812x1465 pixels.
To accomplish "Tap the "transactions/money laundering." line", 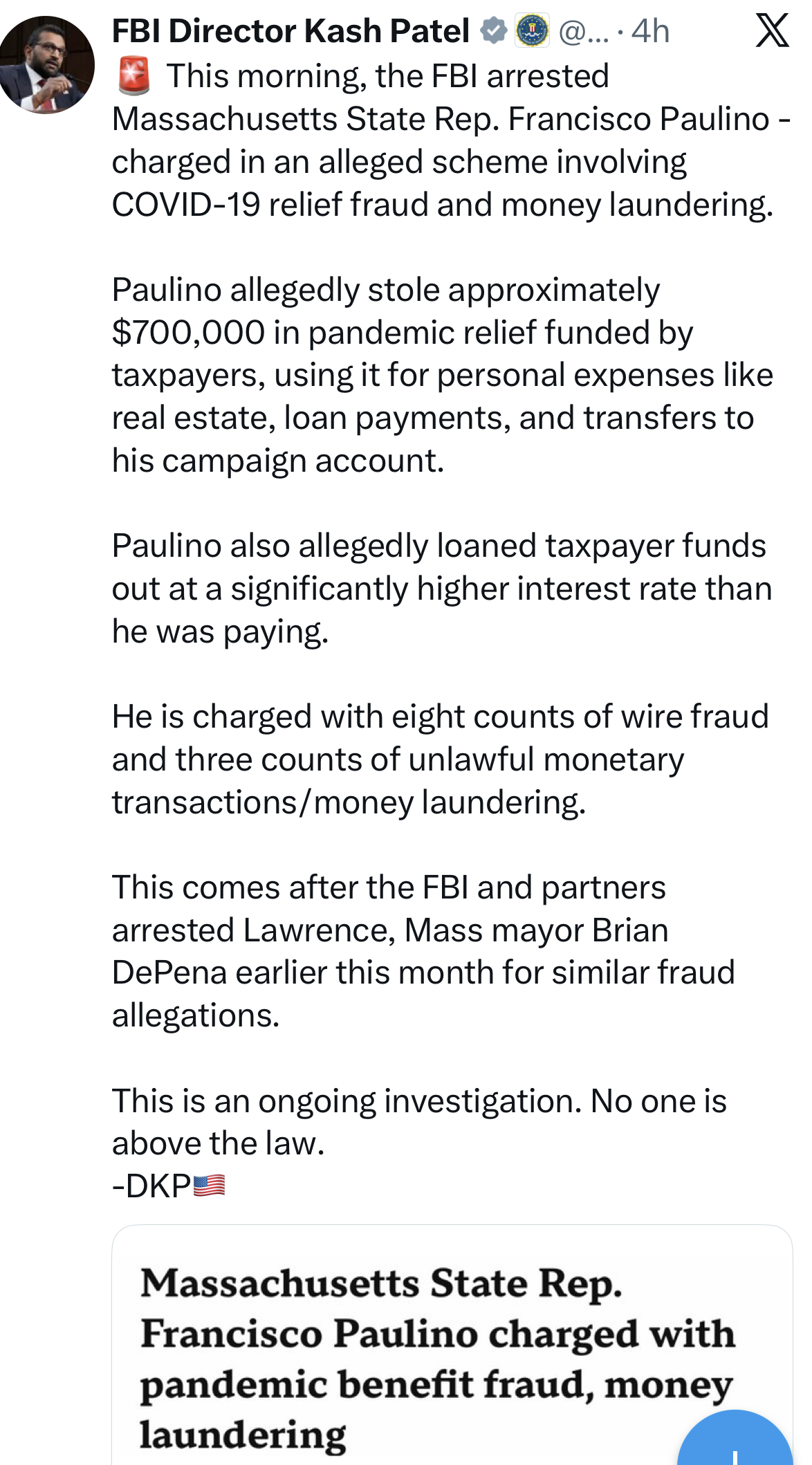I will 349,802.
